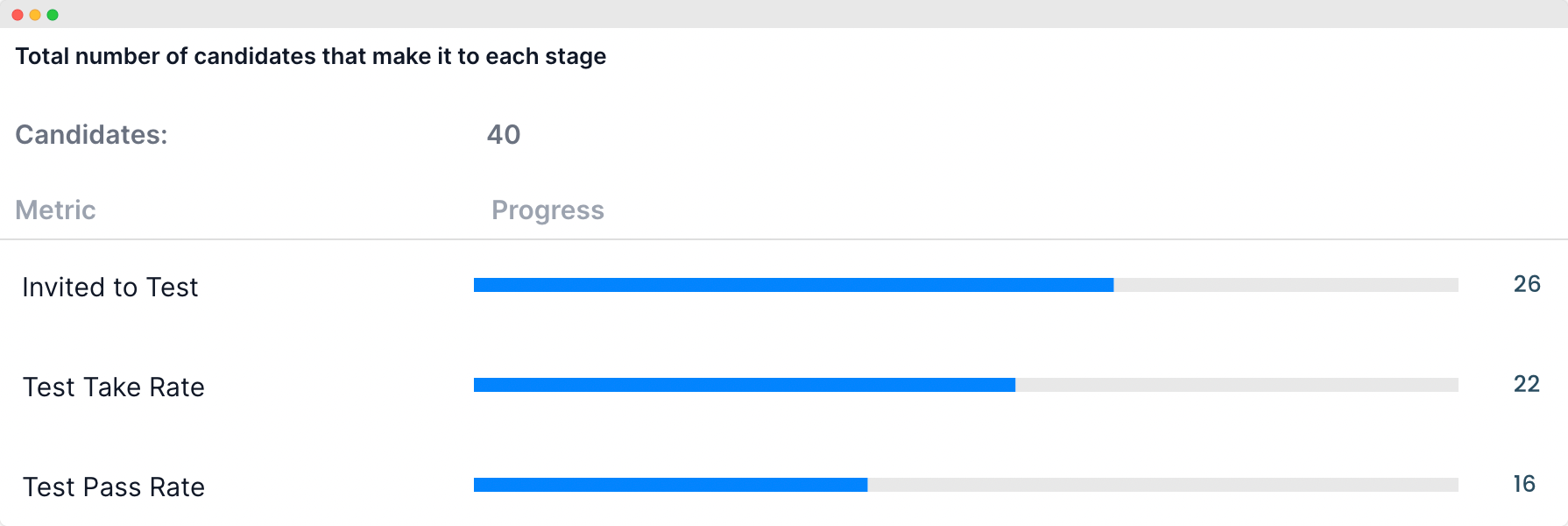
Task: Click the Invited to Test progress bar
Action: coord(965,285)
